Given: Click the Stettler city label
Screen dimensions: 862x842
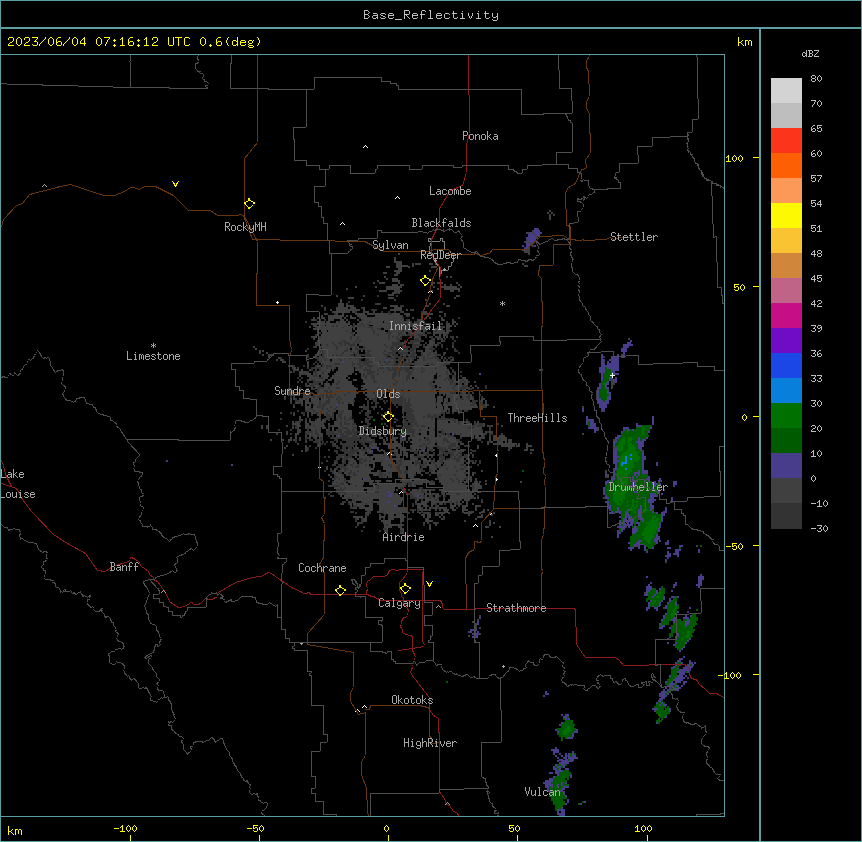Looking at the screenshot, I should pyautogui.click(x=634, y=237).
